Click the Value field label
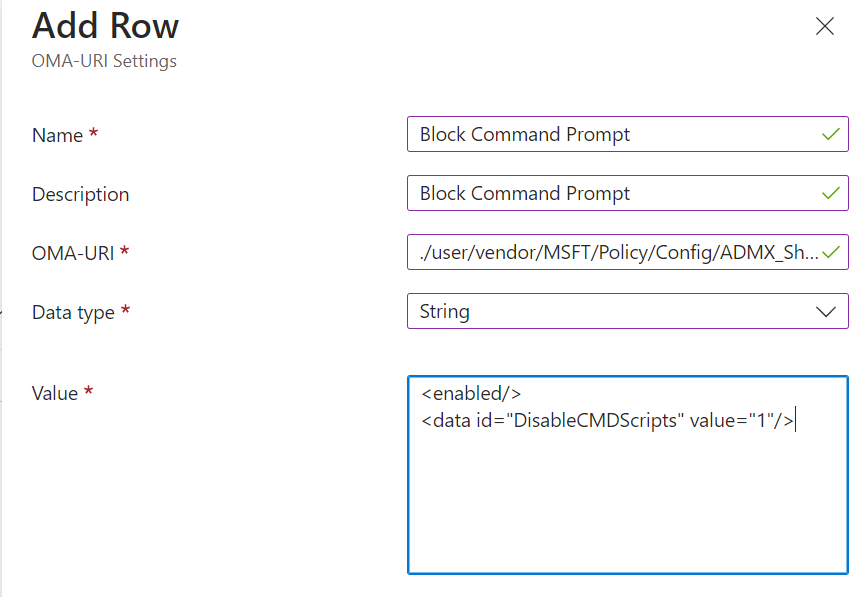The image size is (867, 597). tap(55, 393)
